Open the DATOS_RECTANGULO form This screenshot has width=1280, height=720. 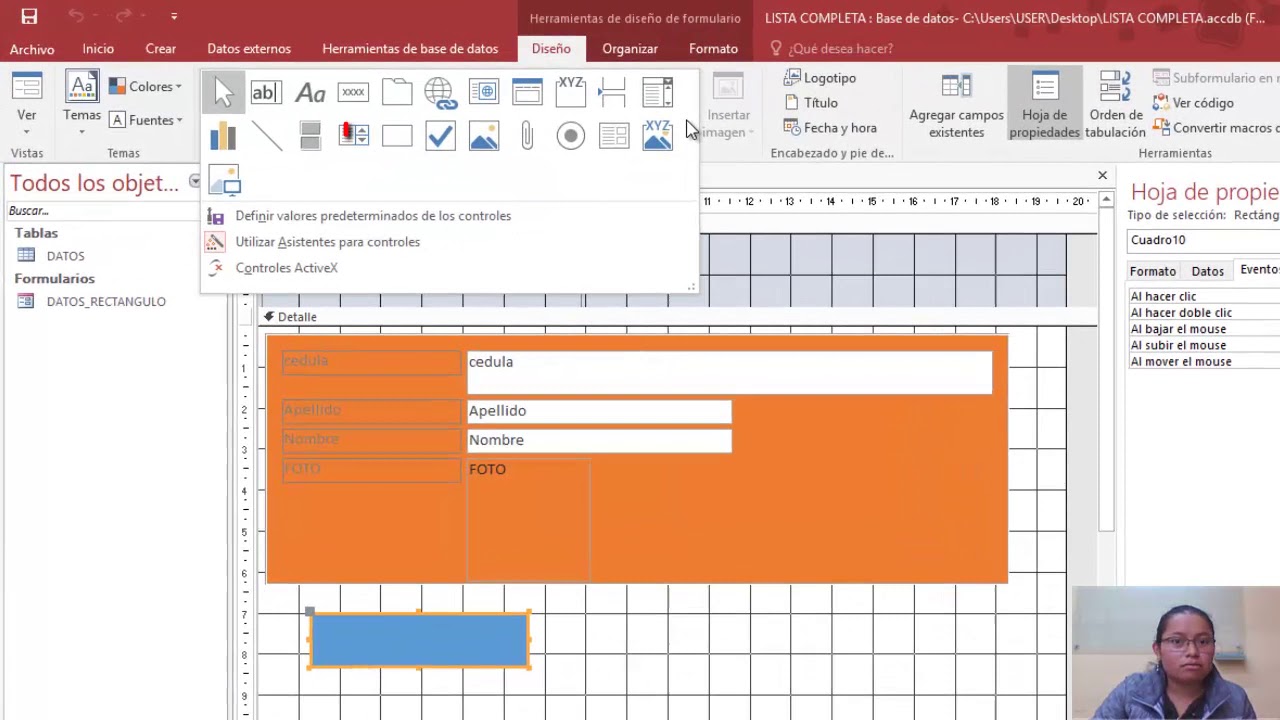pyautogui.click(x=106, y=302)
